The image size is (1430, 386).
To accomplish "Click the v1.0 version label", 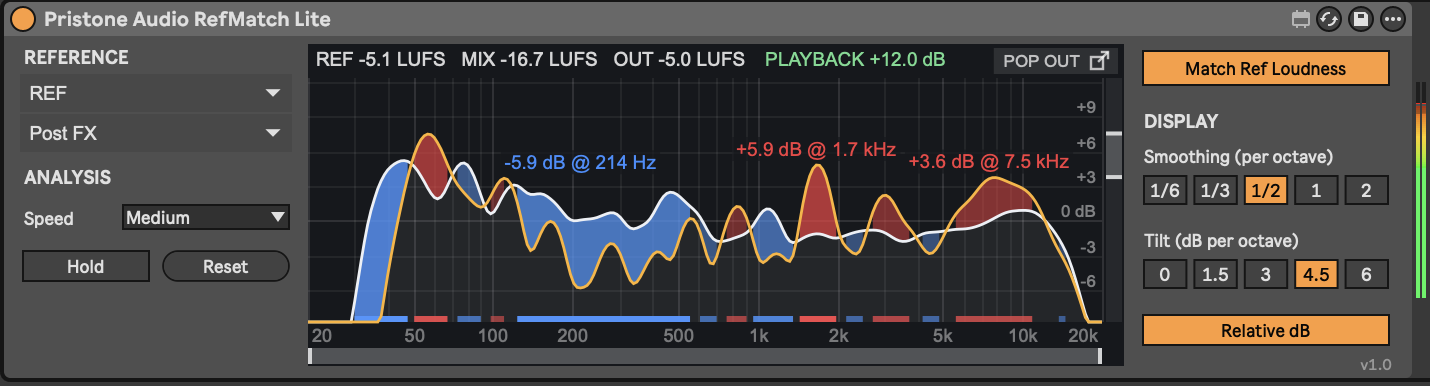I will (1376, 365).
